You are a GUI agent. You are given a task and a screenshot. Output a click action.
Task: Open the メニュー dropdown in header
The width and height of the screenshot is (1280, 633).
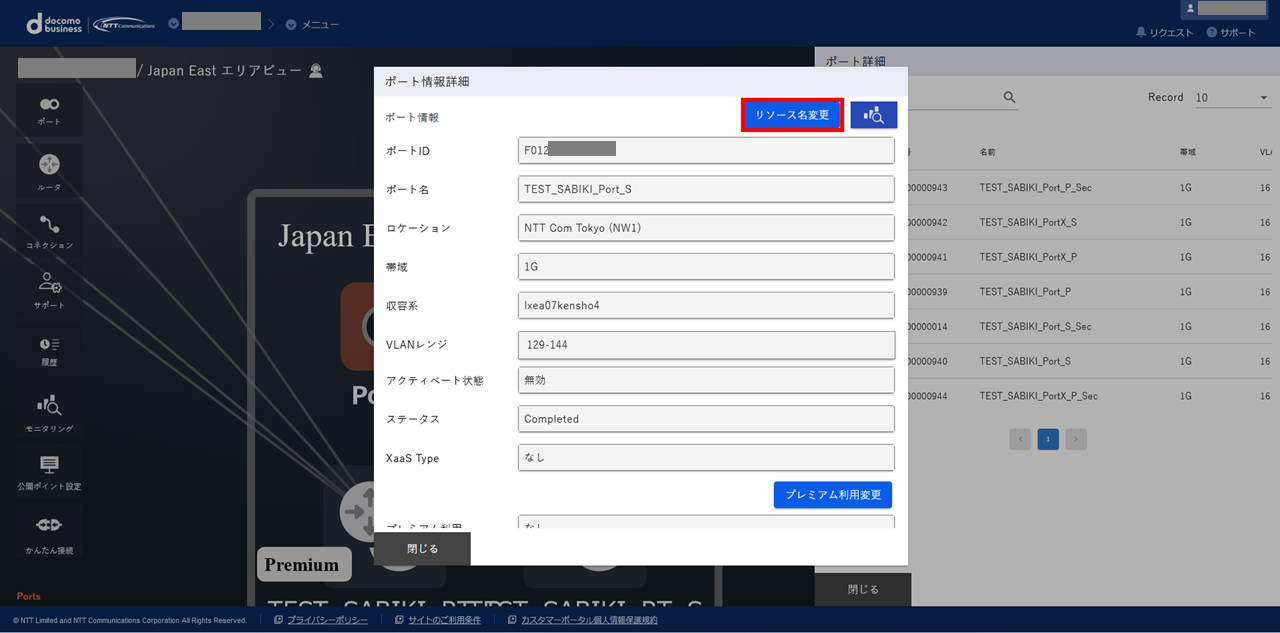(312, 24)
